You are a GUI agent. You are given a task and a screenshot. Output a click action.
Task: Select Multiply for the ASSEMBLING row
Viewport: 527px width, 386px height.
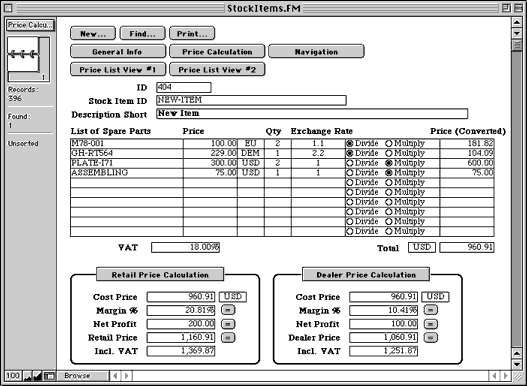point(389,173)
